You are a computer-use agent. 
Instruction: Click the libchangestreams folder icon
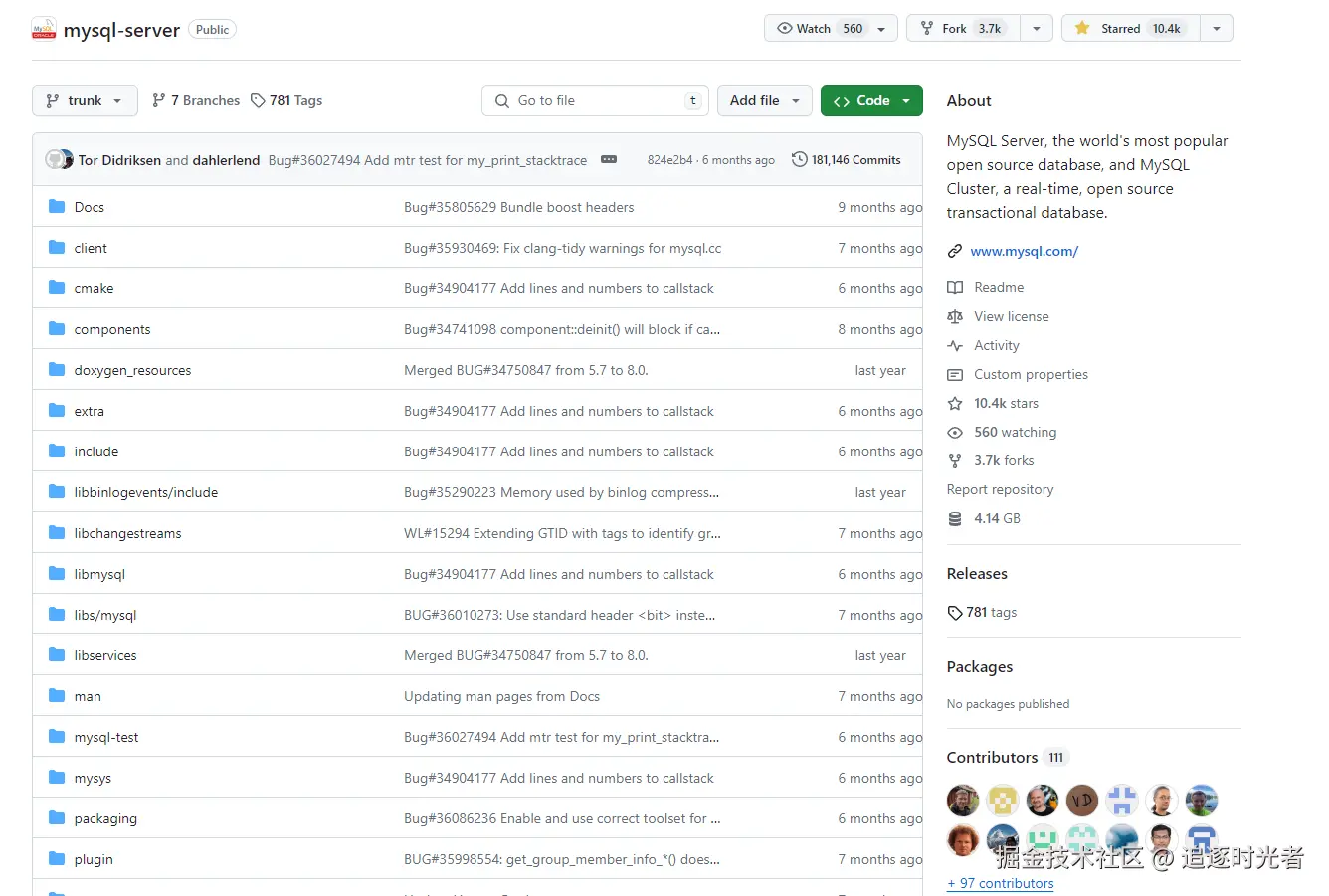pos(57,532)
